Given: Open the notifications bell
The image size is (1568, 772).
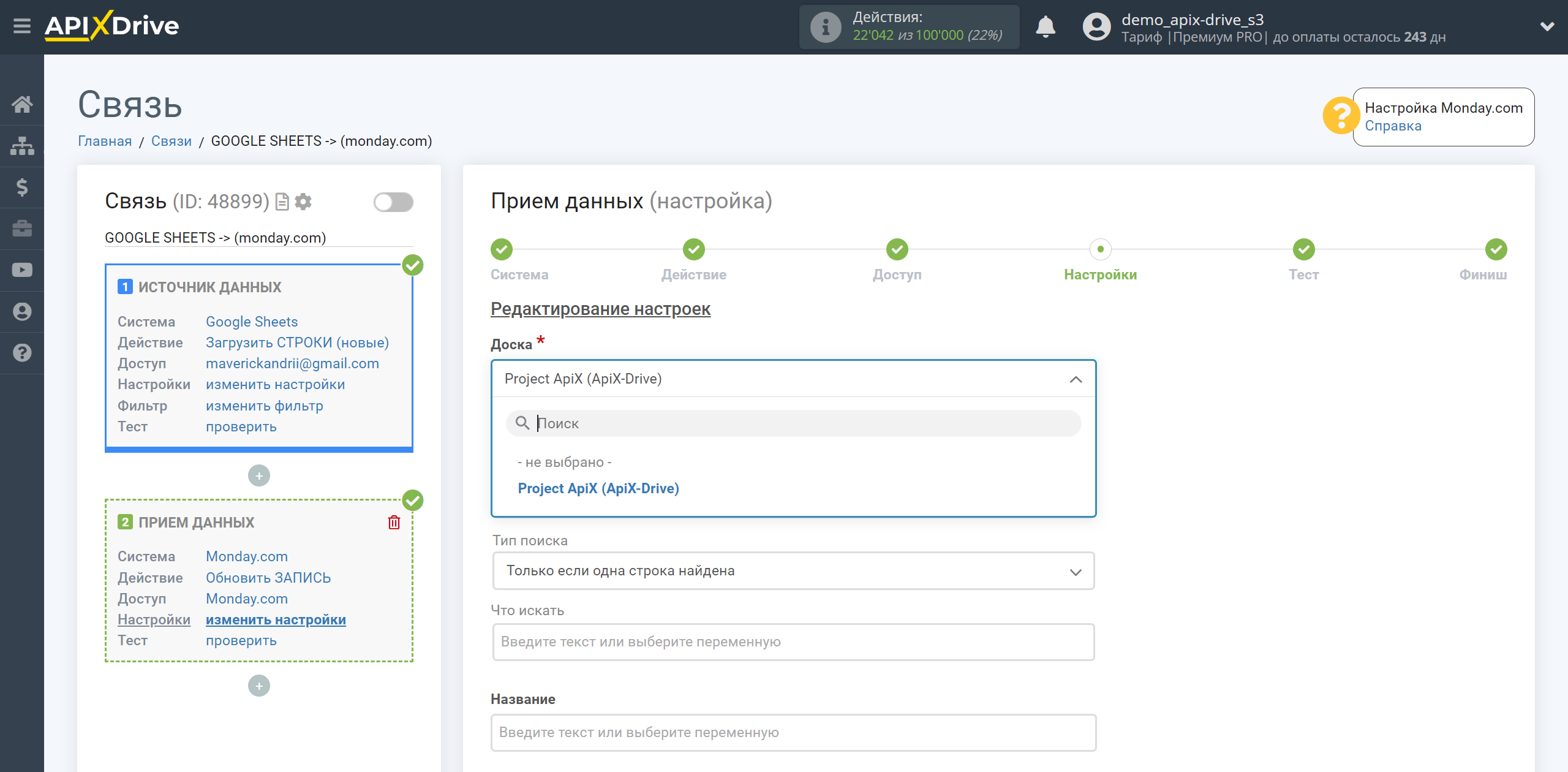Looking at the screenshot, I should pos(1046,27).
